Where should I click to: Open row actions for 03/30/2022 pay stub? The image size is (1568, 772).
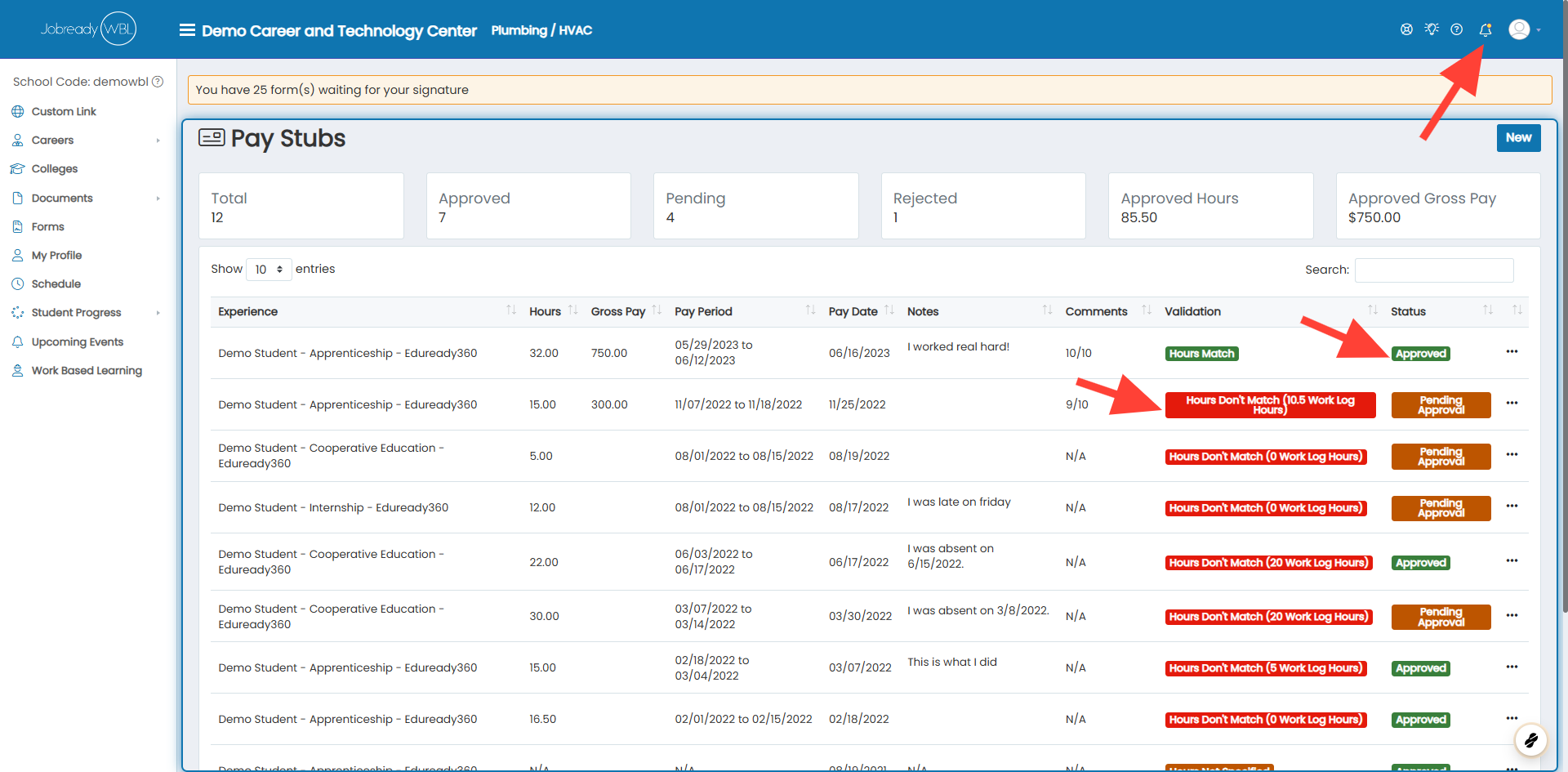[x=1512, y=615]
